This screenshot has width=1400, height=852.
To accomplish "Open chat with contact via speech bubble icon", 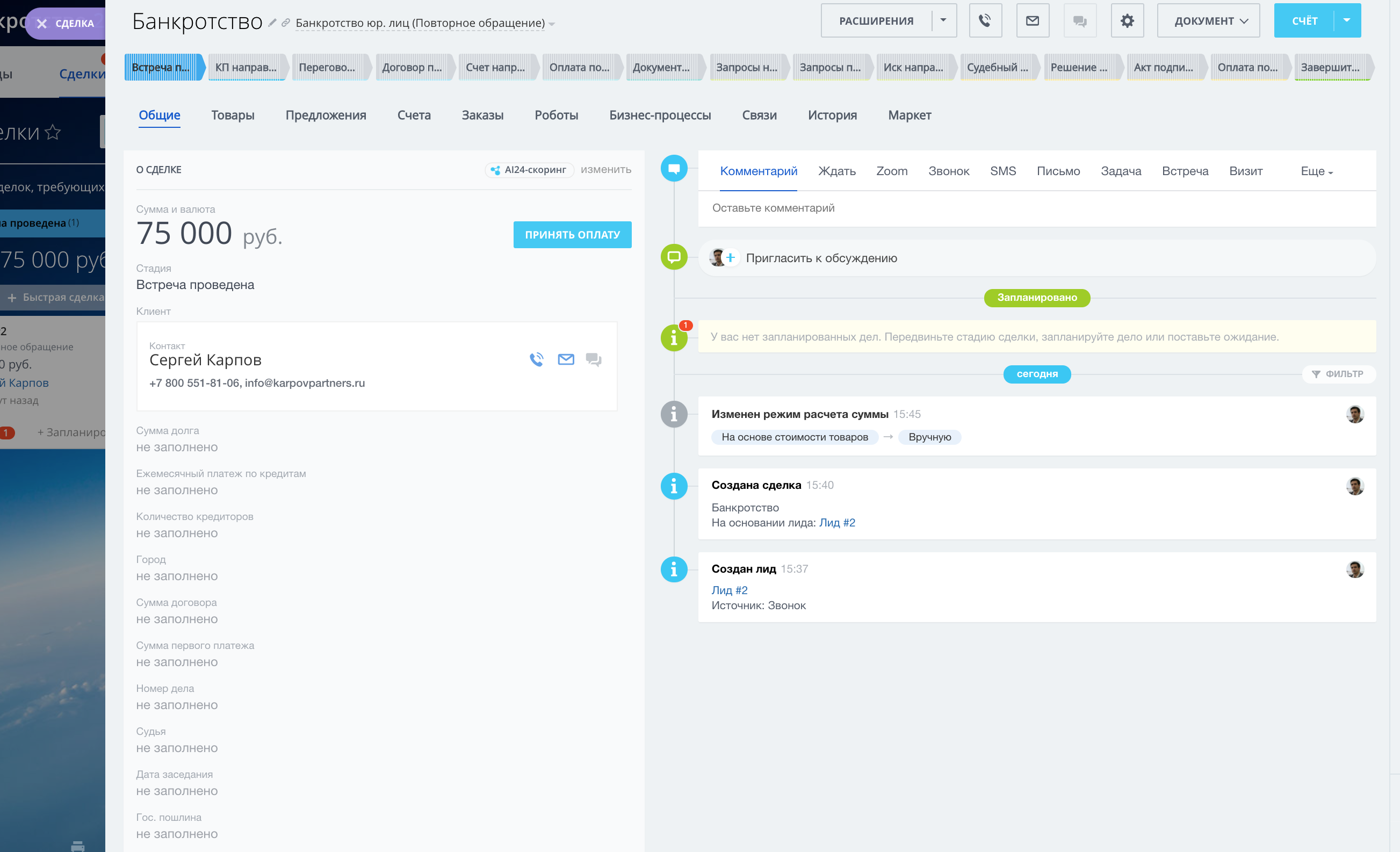I will click(593, 359).
